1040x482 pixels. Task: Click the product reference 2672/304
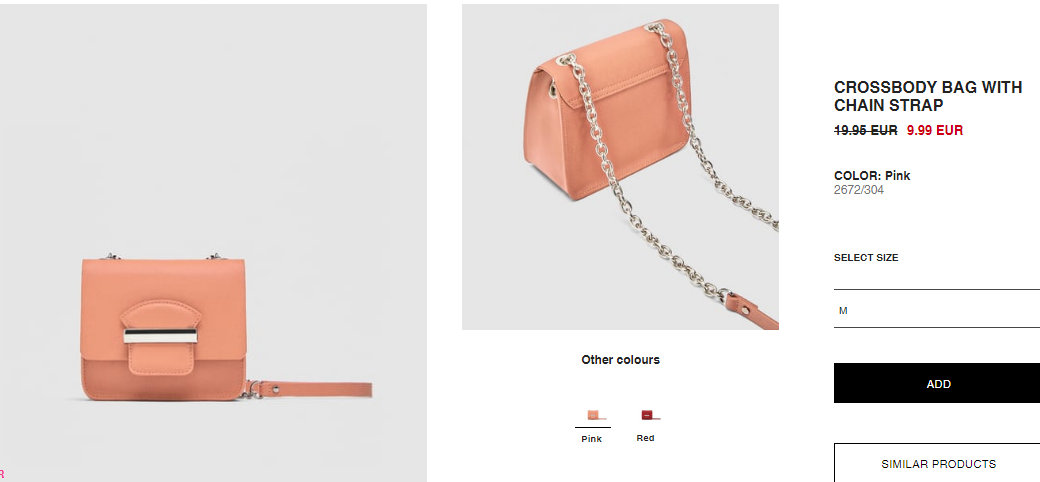tap(859, 190)
